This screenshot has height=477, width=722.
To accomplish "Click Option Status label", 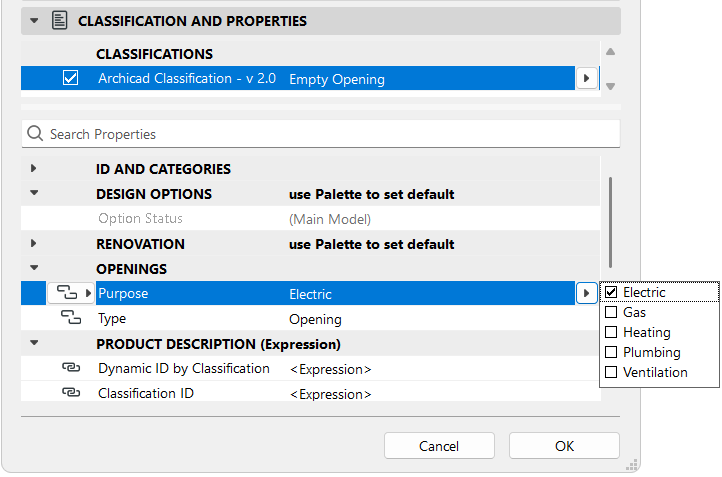I will point(140,218).
